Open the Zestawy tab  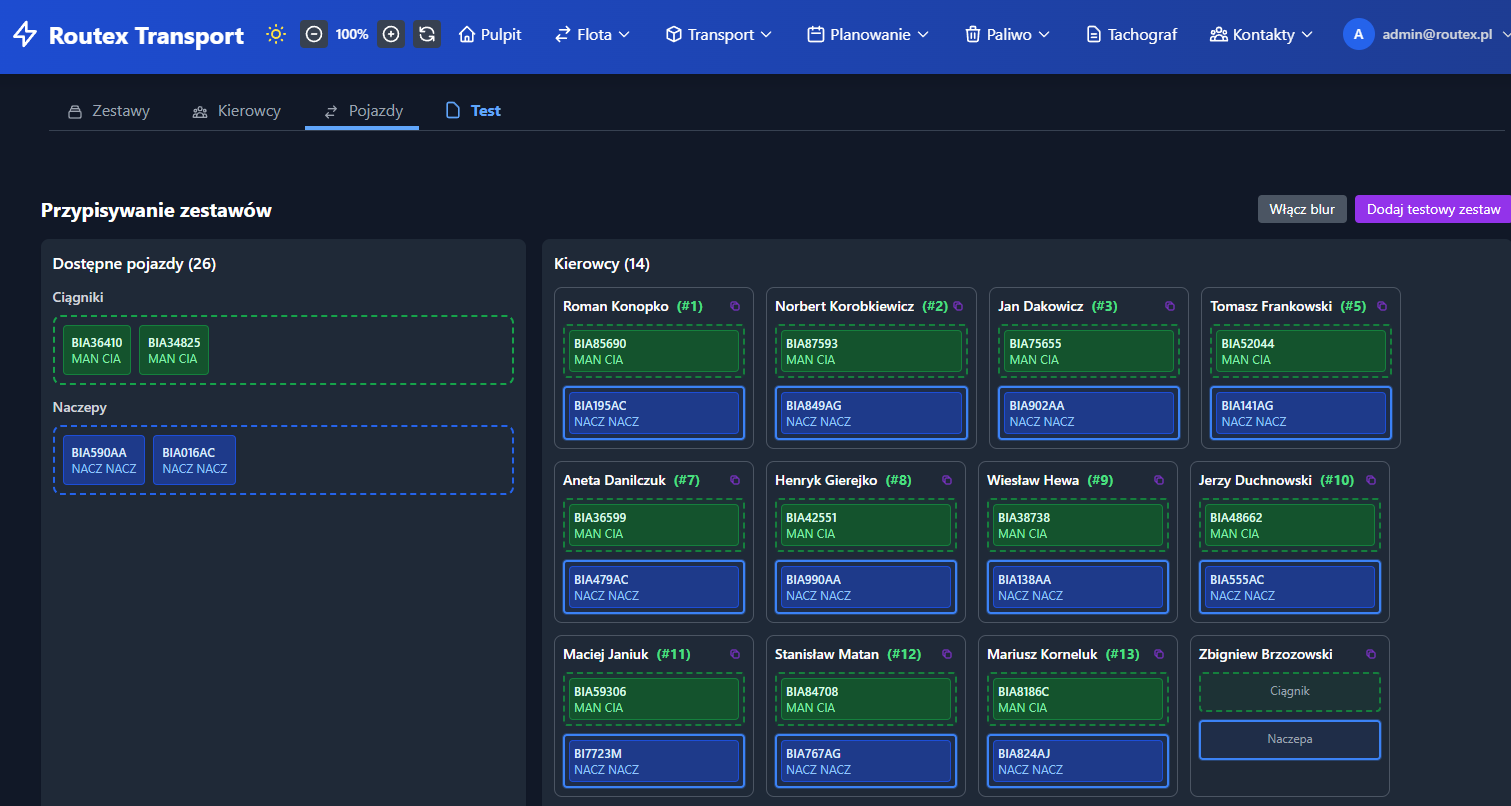point(108,111)
